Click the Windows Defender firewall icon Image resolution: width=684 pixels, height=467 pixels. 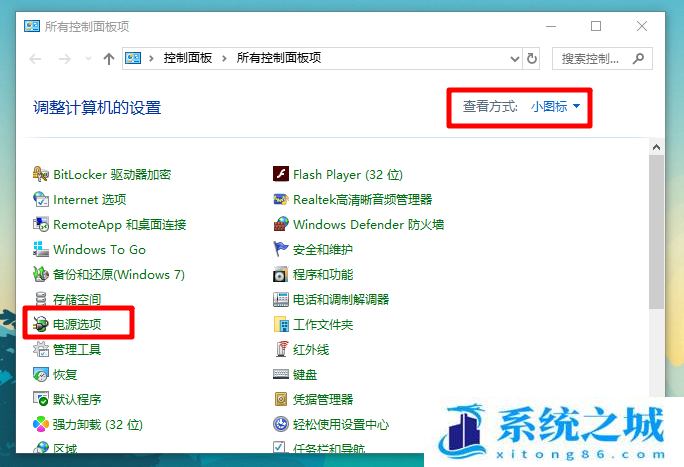(x=280, y=225)
